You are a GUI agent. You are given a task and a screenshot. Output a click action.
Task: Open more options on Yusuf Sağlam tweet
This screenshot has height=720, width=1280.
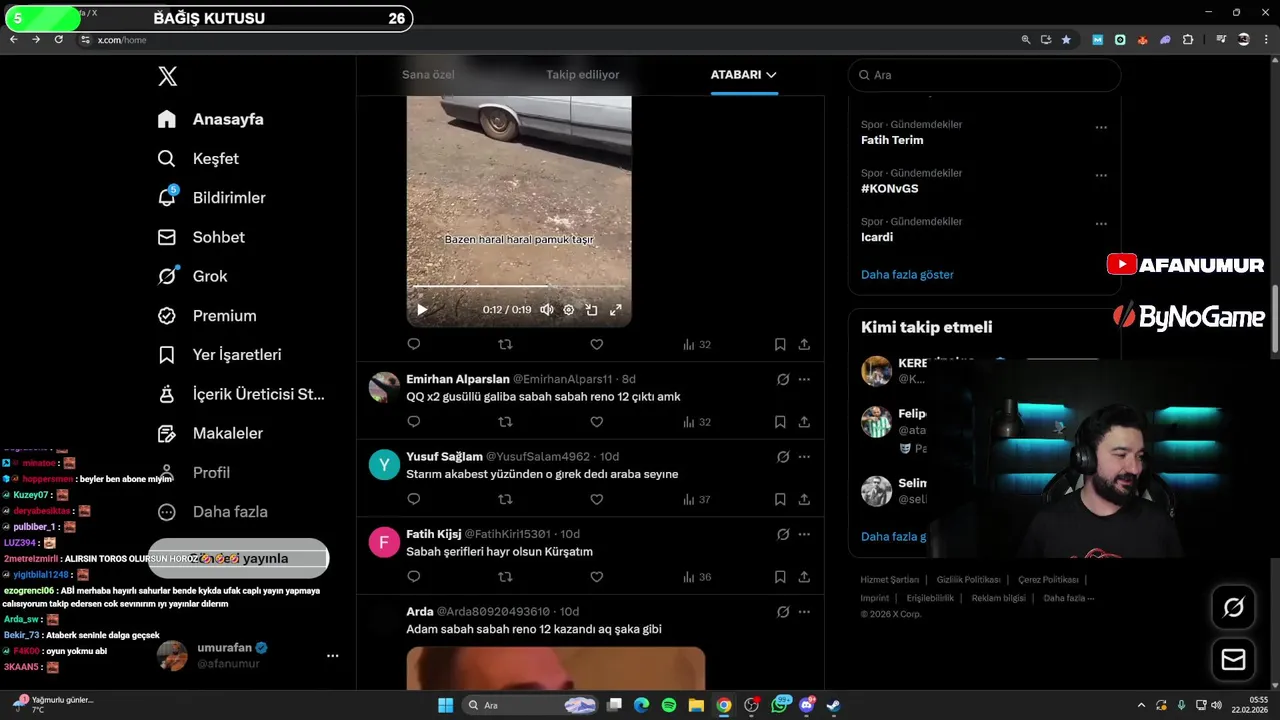tap(804, 456)
